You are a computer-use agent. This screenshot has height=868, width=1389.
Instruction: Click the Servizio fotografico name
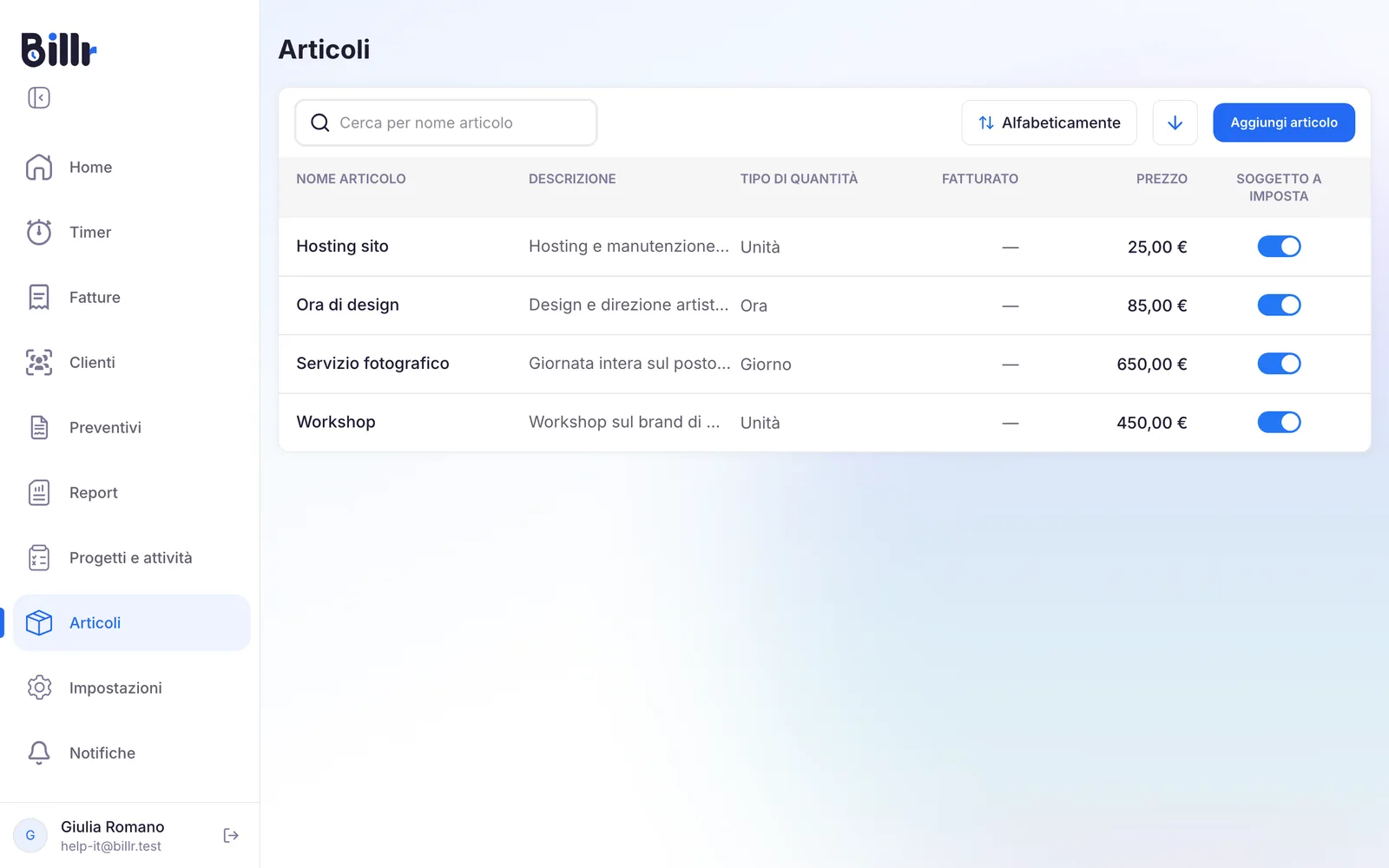coord(372,364)
